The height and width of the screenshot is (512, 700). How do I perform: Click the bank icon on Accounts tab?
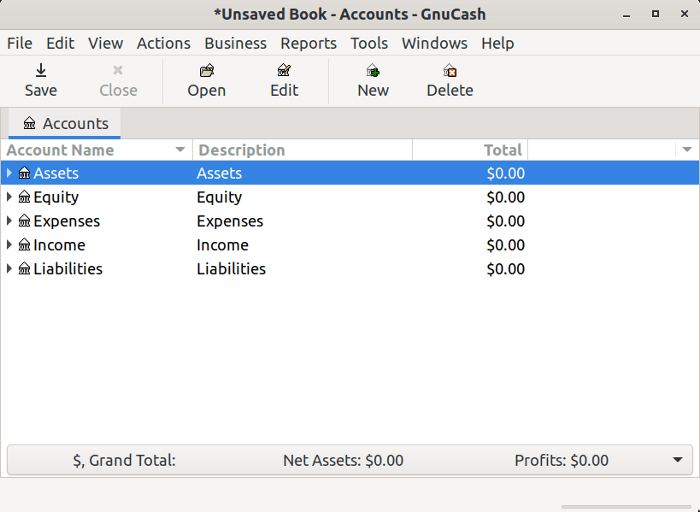[x=29, y=123]
